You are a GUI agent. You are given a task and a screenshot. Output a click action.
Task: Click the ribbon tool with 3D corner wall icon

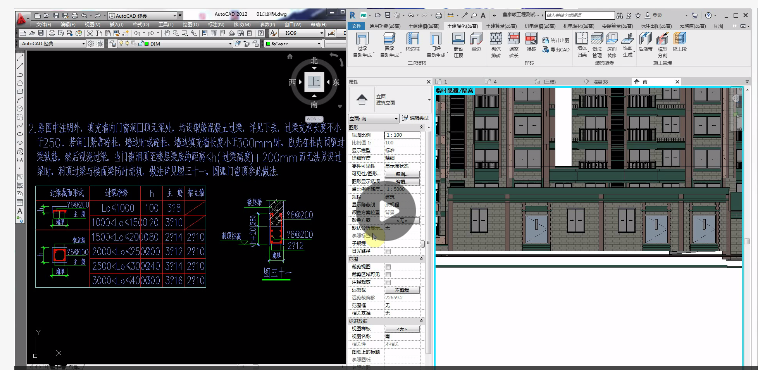pos(476,42)
